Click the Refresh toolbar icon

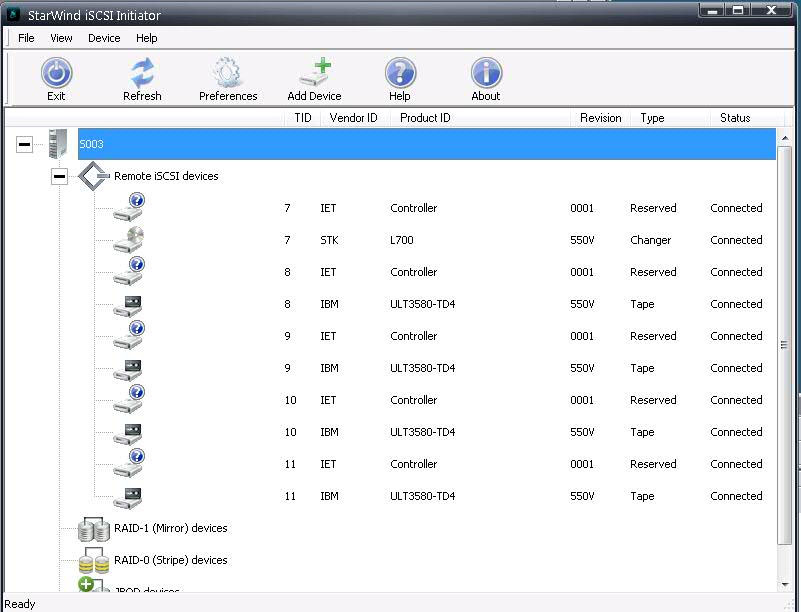pyautogui.click(x=142, y=71)
